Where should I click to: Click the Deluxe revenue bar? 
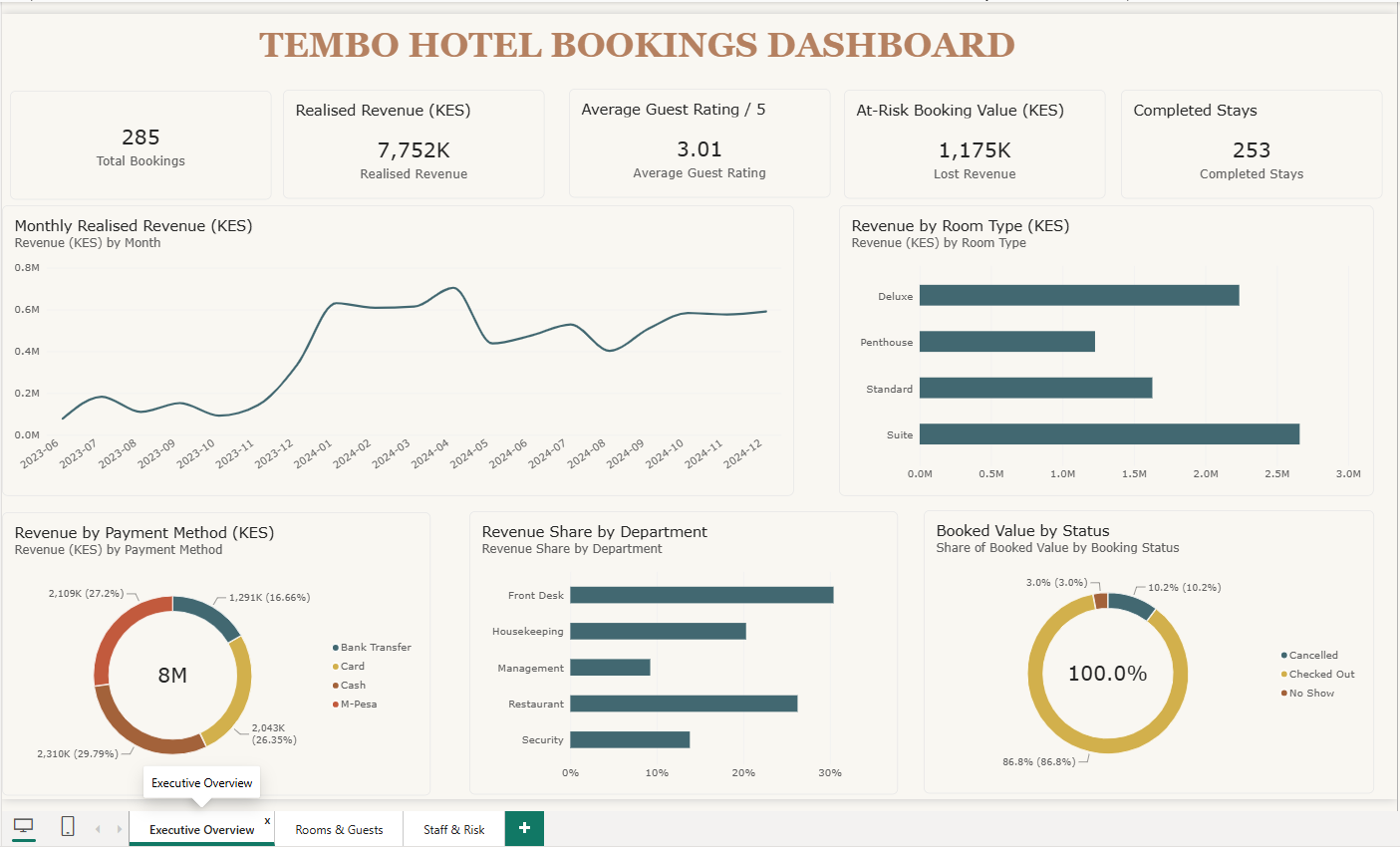(1079, 295)
